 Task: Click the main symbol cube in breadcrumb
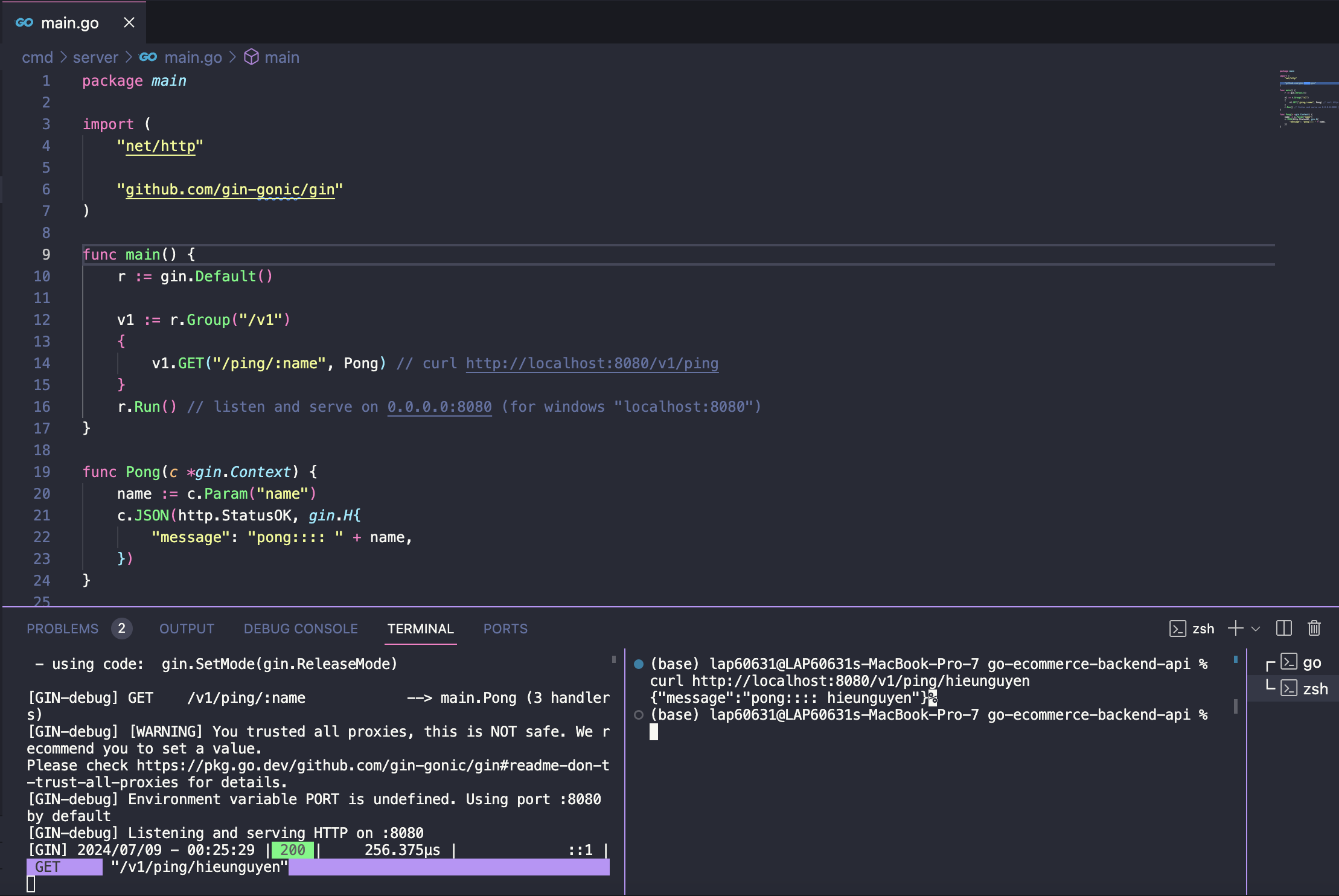coord(251,57)
